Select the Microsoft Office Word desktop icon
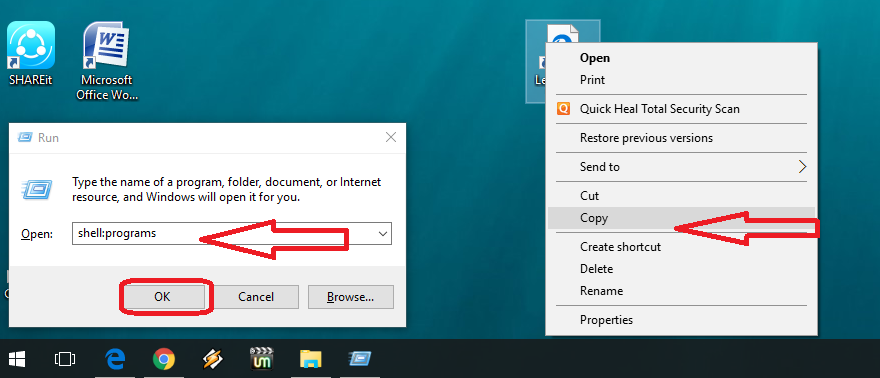 pyautogui.click(x=107, y=62)
